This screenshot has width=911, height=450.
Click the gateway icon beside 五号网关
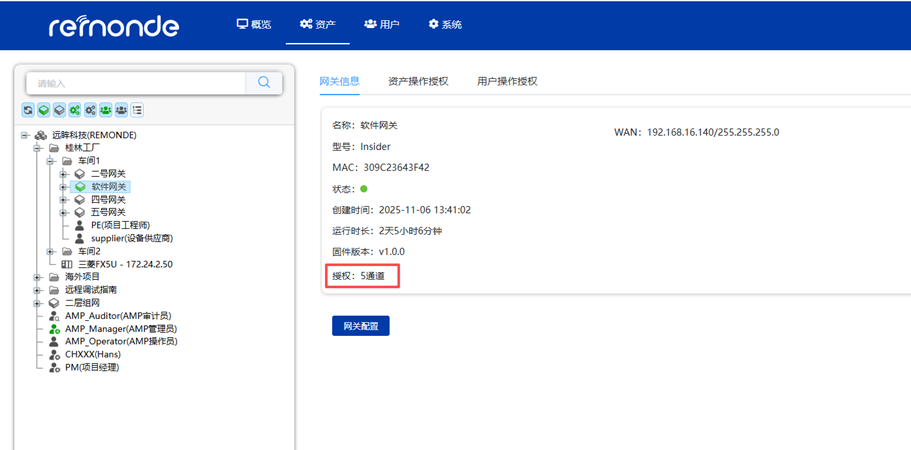(80, 212)
